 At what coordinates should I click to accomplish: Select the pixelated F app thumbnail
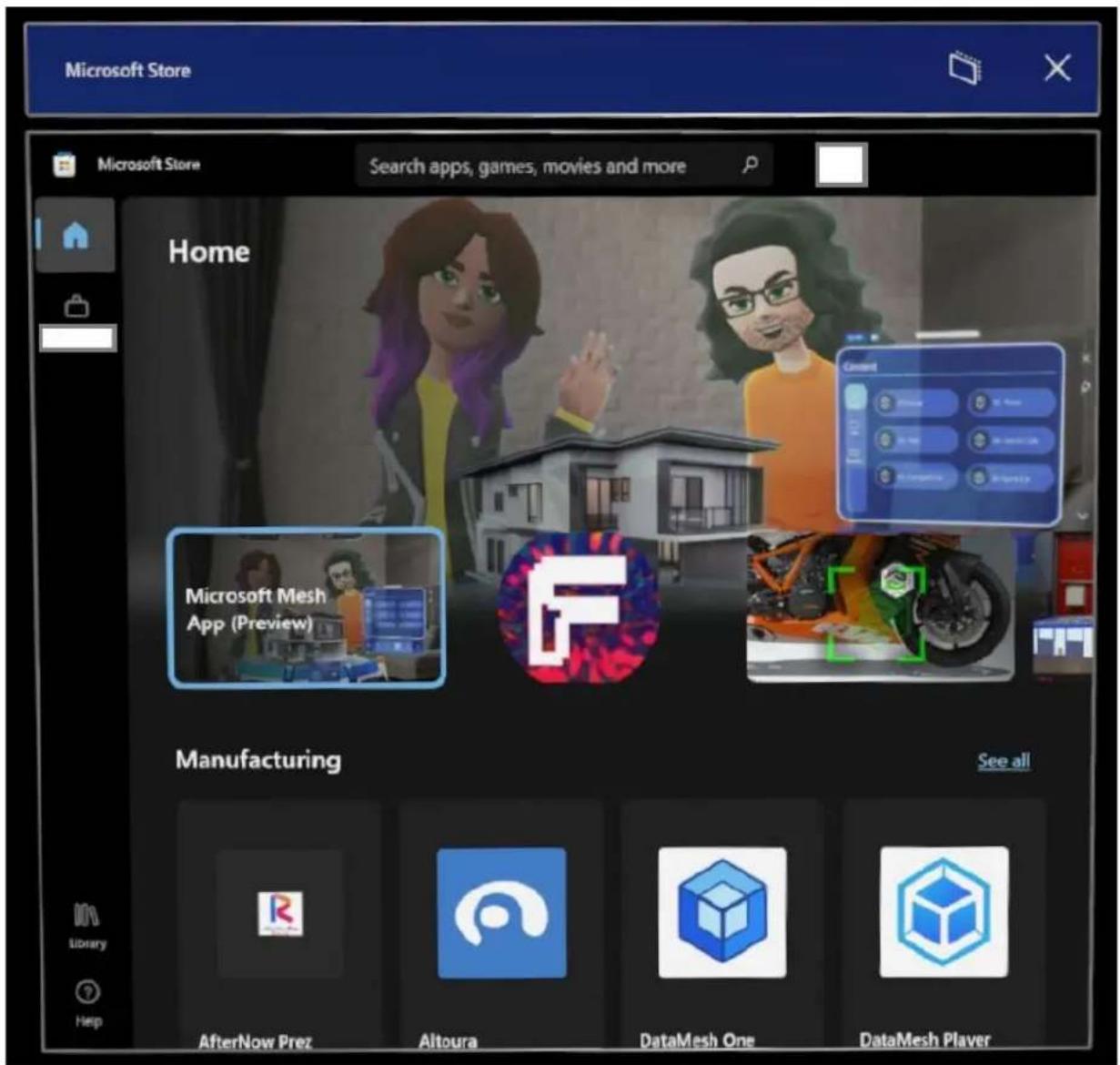click(579, 606)
